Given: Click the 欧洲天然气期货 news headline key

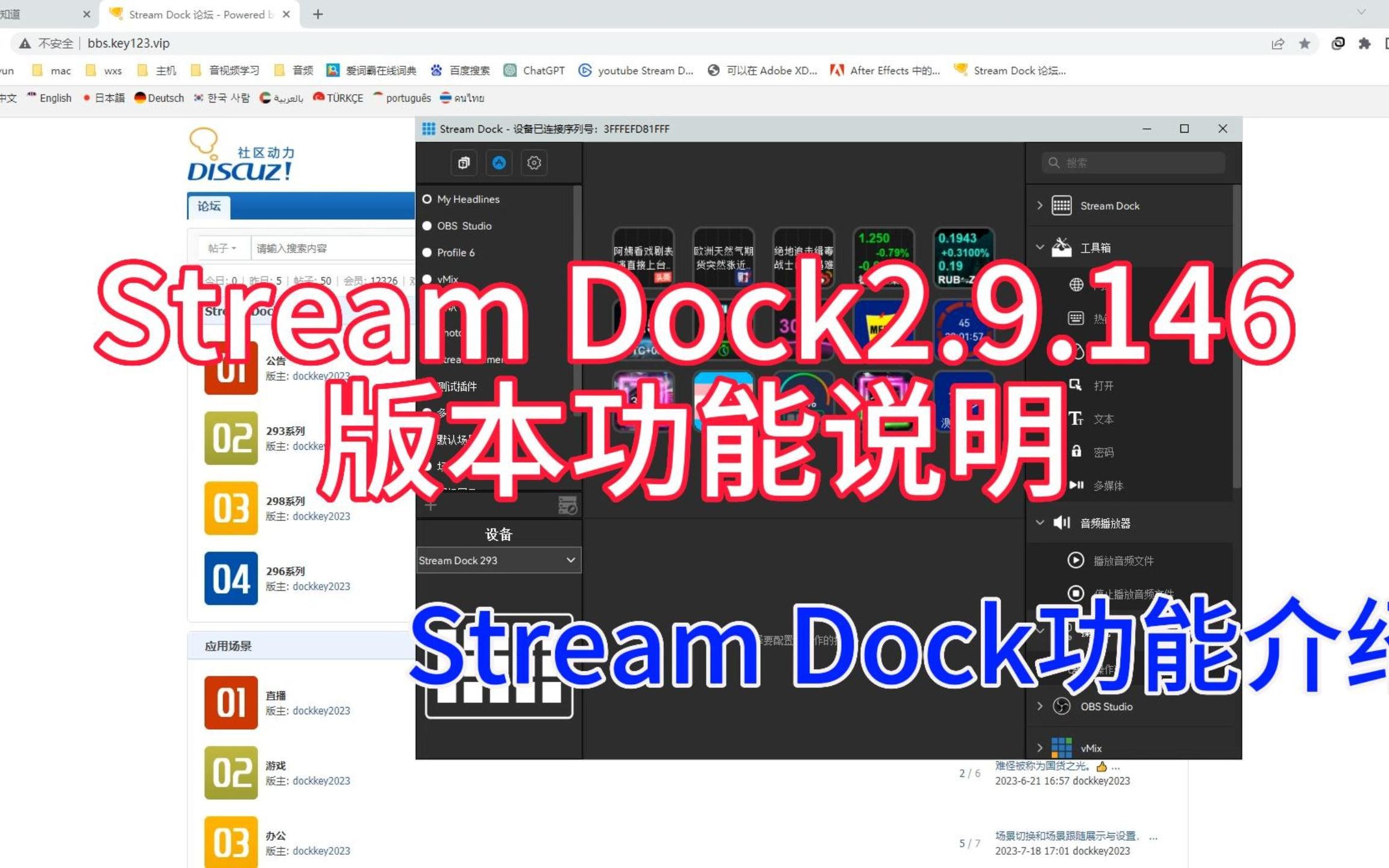Looking at the screenshot, I should click(x=723, y=257).
